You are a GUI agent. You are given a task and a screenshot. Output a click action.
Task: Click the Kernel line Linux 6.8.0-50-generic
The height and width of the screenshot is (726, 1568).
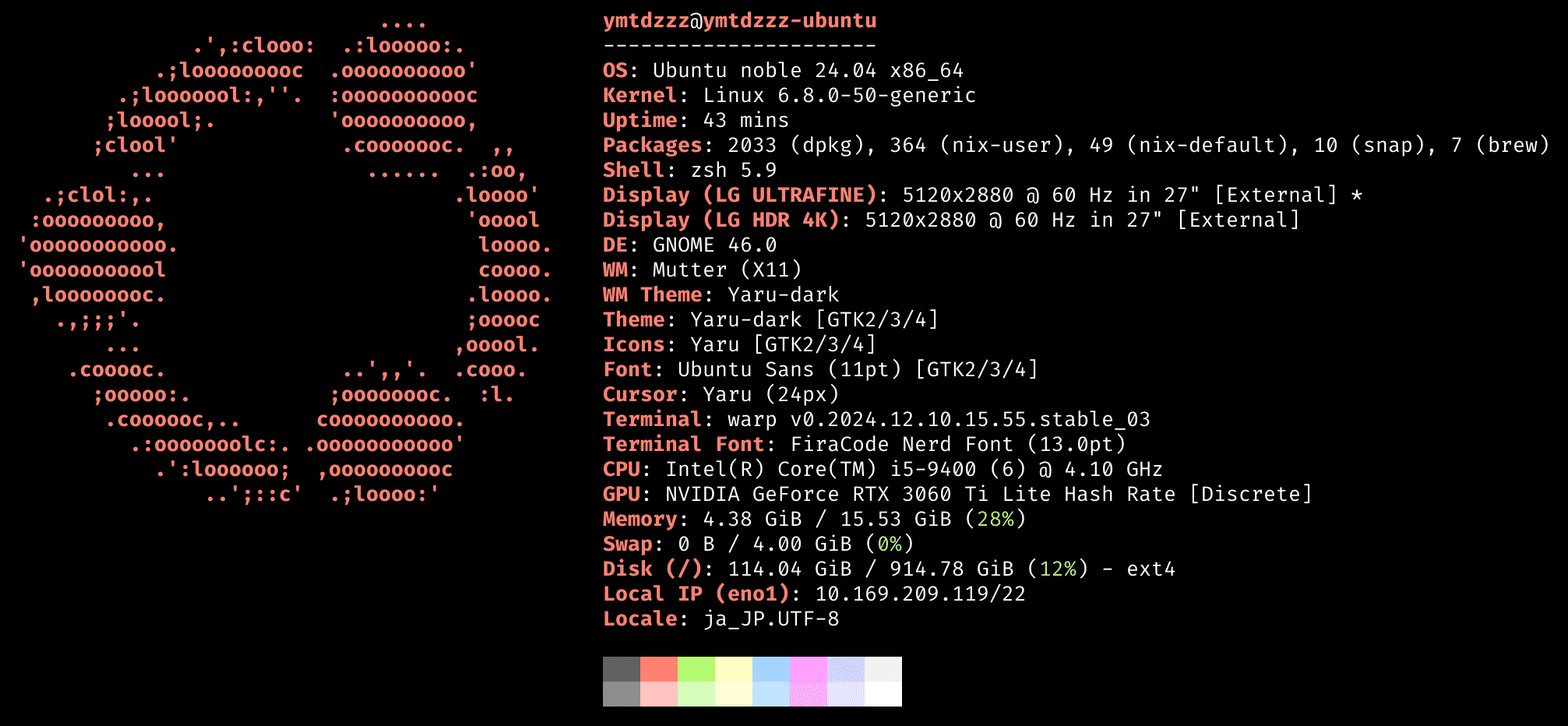[x=789, y=96]
